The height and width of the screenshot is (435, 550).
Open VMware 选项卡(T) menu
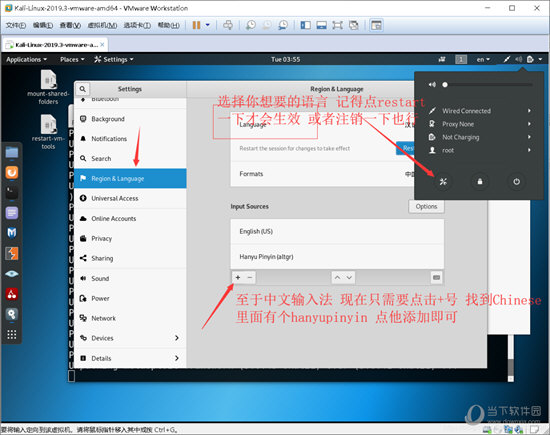coord(137,25)
